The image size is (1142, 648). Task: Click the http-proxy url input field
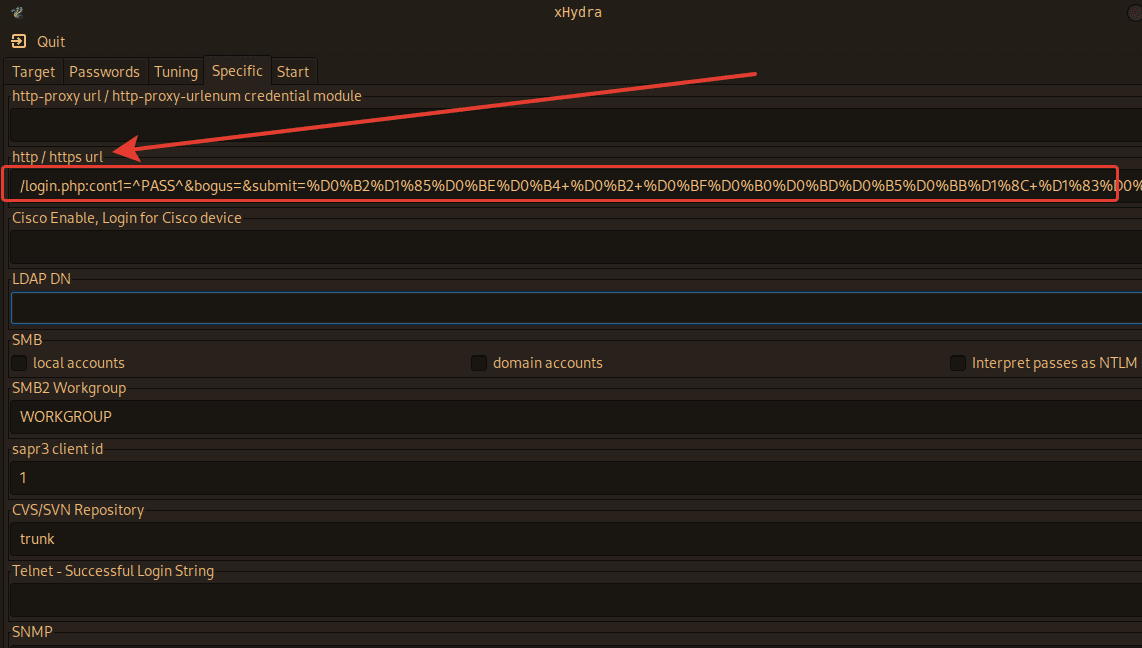(570, 125)
